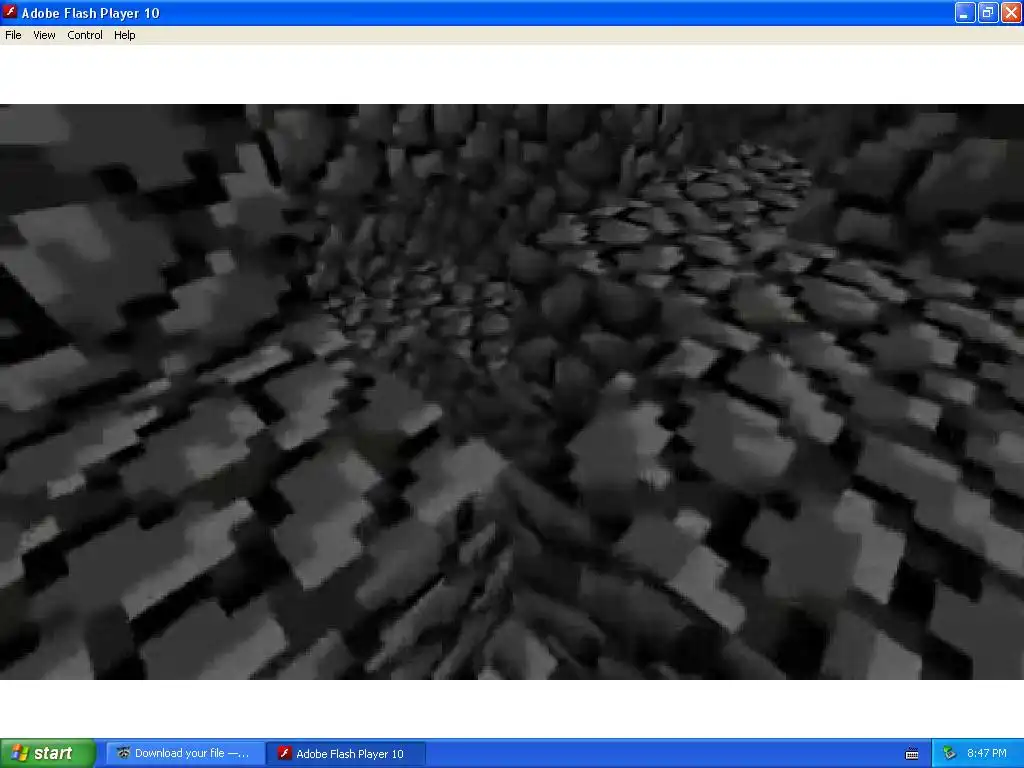Click the Adobe Flash Player 10 title text
Screen dimensions: 1024x768
point(90,13)
